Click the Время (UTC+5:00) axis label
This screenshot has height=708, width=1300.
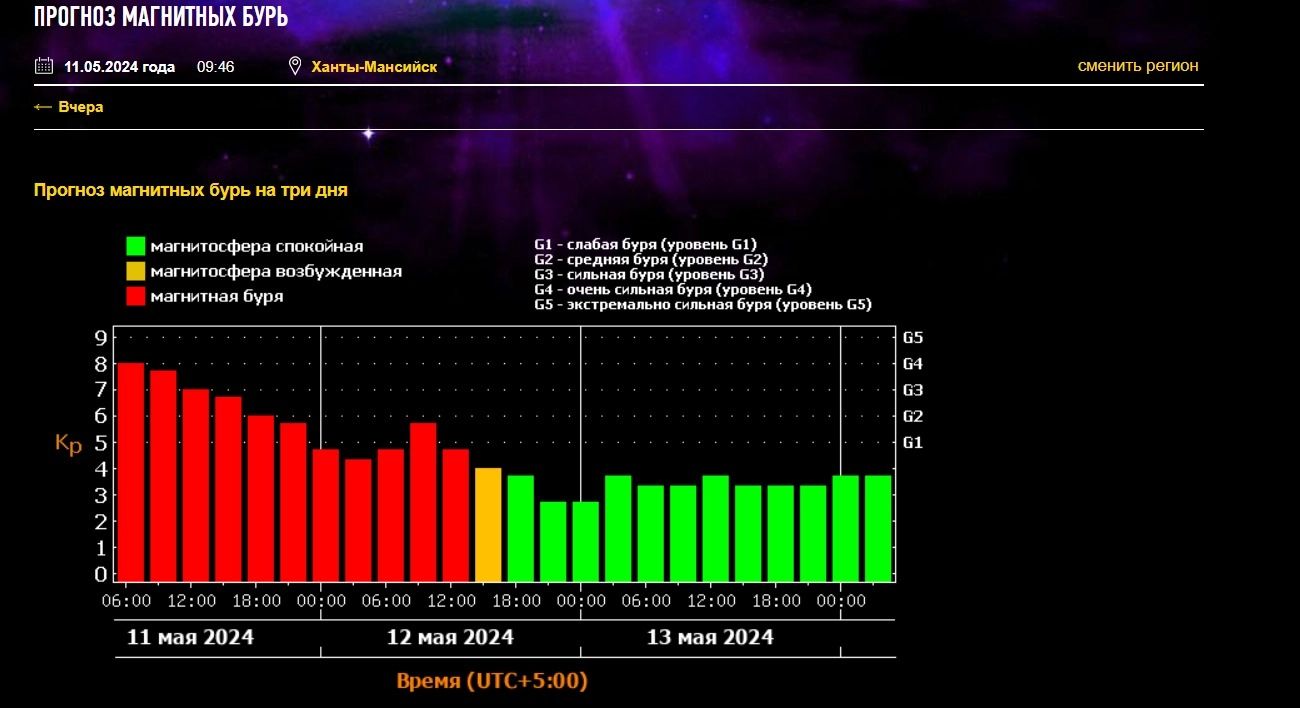492,681
